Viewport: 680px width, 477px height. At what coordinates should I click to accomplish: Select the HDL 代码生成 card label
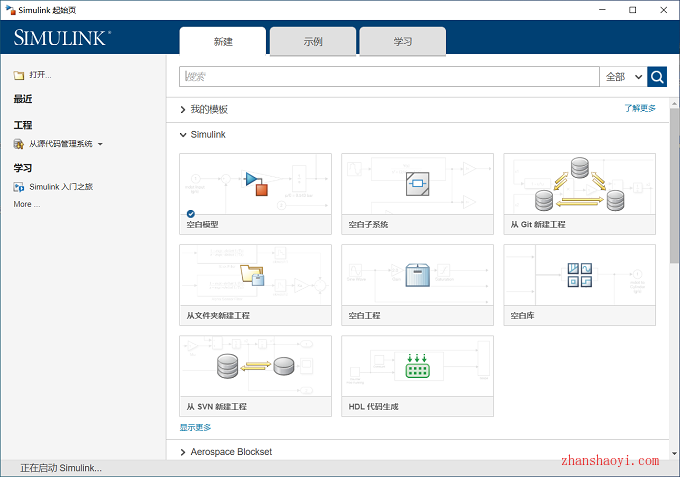coord(373,407)
